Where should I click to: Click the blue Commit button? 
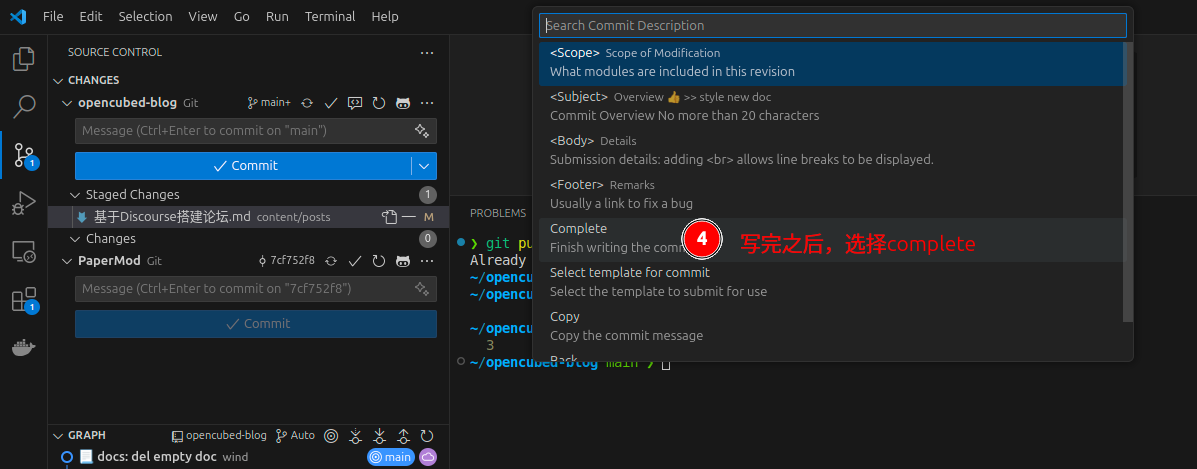pyautogui.click(x=244, y=166)
